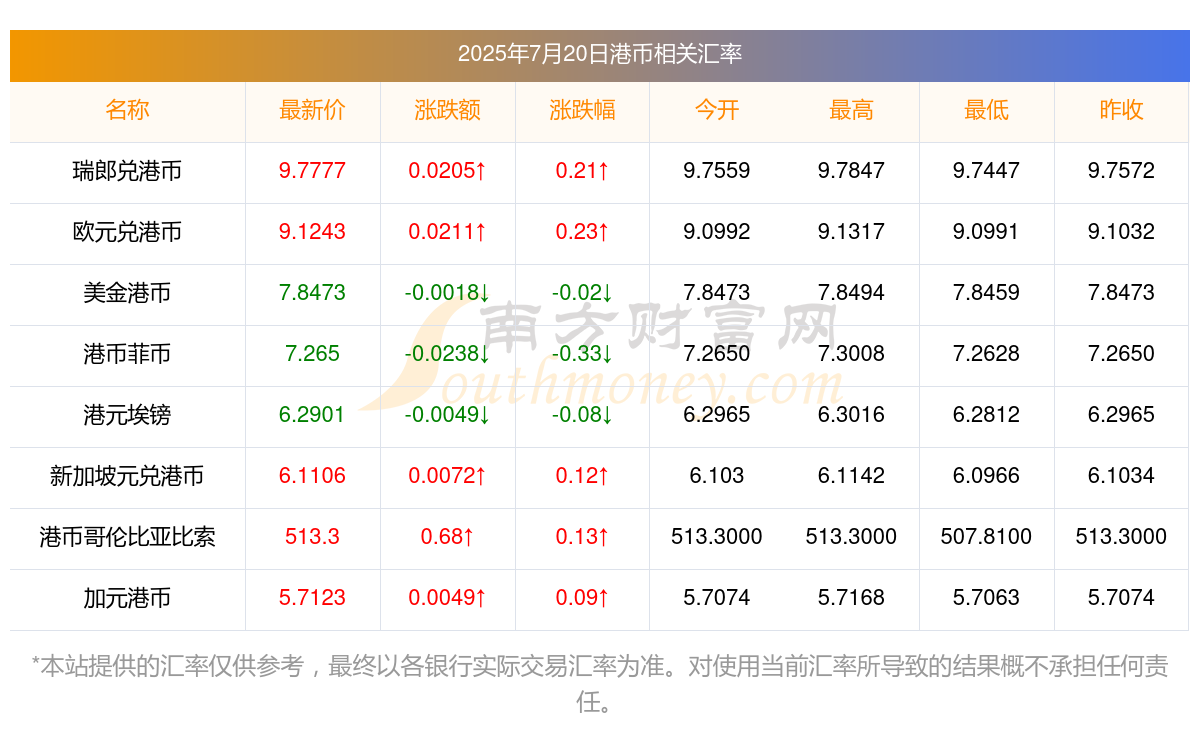Select the 最低 column header
This screenshot has width=1200, height=733.
(986, 110)
